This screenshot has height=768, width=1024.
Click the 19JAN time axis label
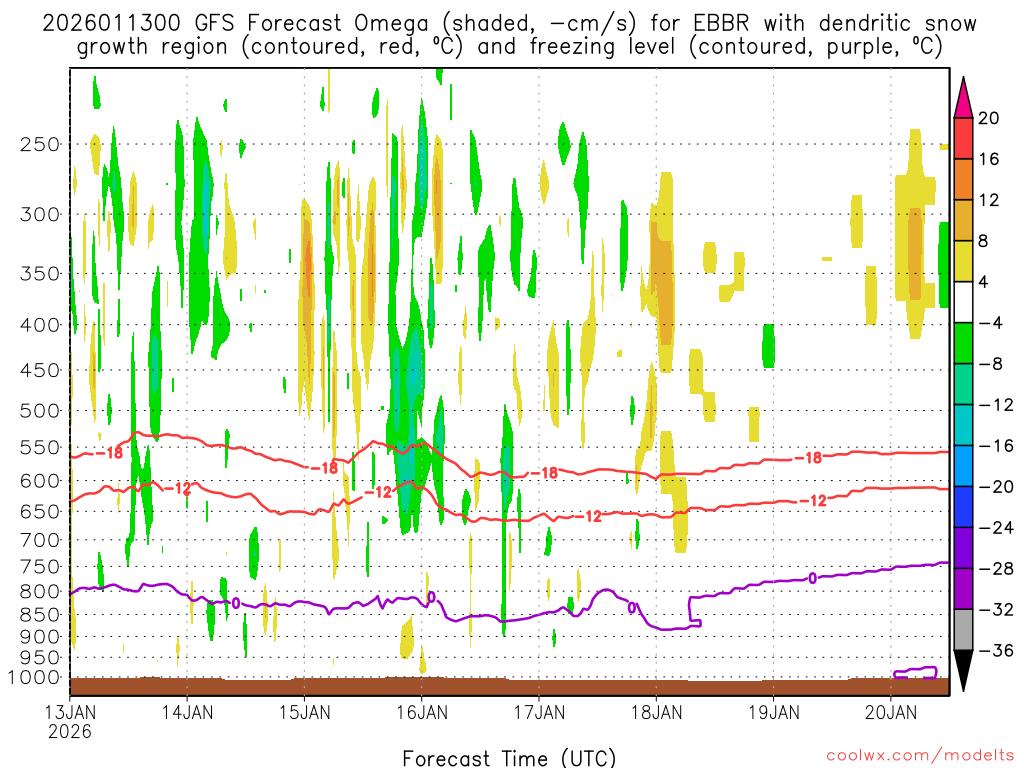[774, 712]
